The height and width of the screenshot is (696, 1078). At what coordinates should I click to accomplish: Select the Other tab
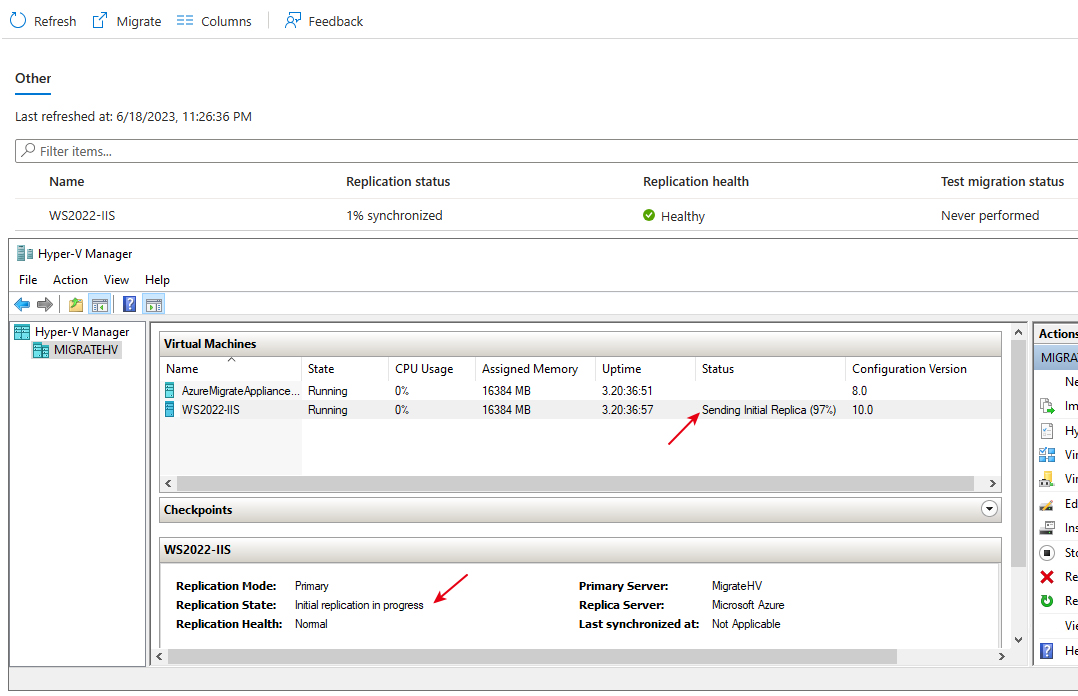pos(33,79)
